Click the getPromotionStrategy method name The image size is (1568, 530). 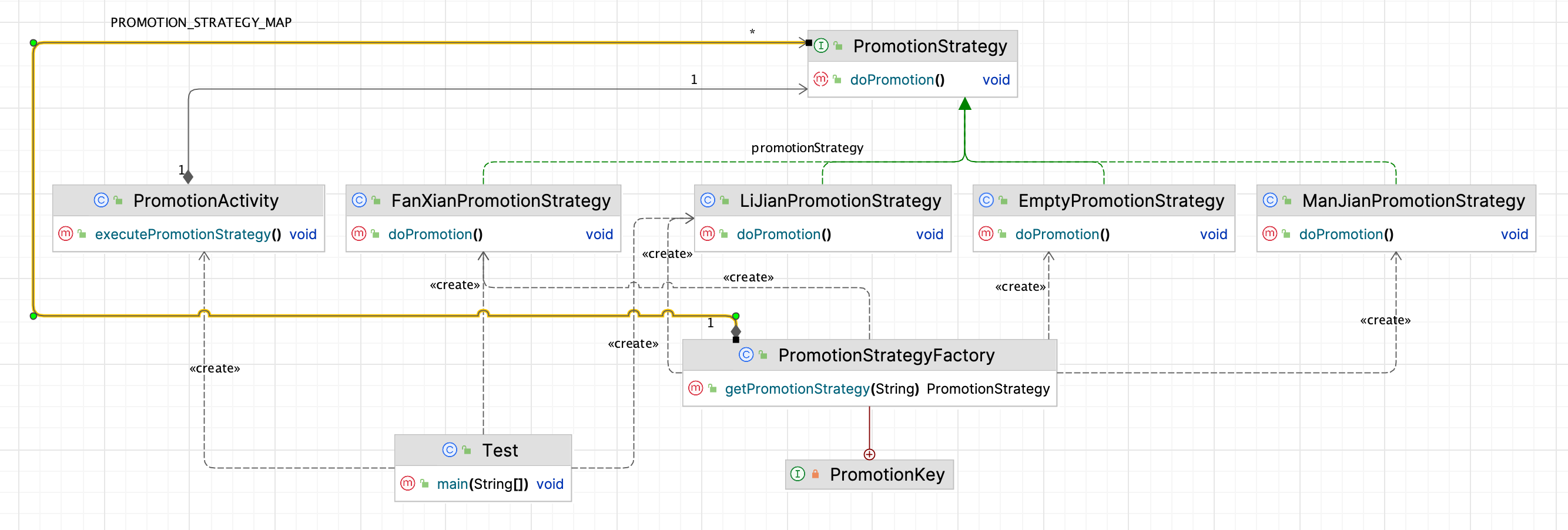pyautogui.click(x=797, y=389)
